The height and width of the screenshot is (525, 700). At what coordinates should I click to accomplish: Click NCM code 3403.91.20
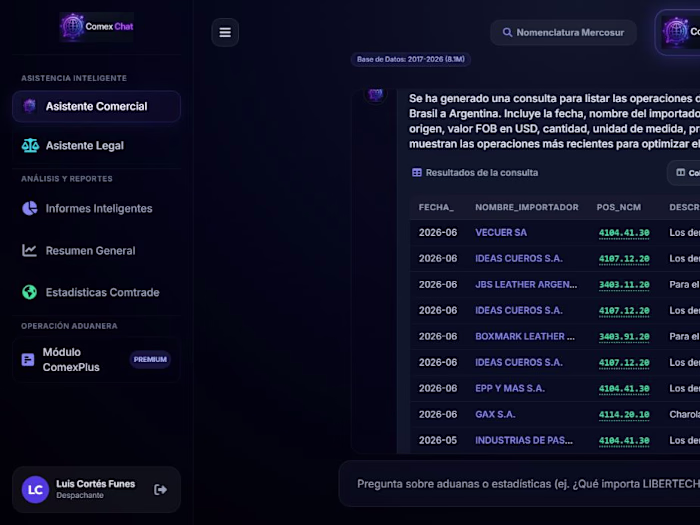click(624, 337)
